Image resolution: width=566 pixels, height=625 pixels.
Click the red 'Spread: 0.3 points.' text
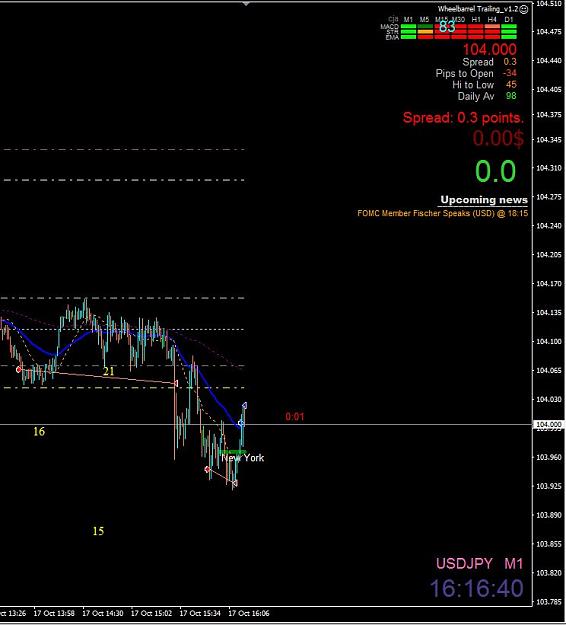pyautogui.click(x=463, y=118)
